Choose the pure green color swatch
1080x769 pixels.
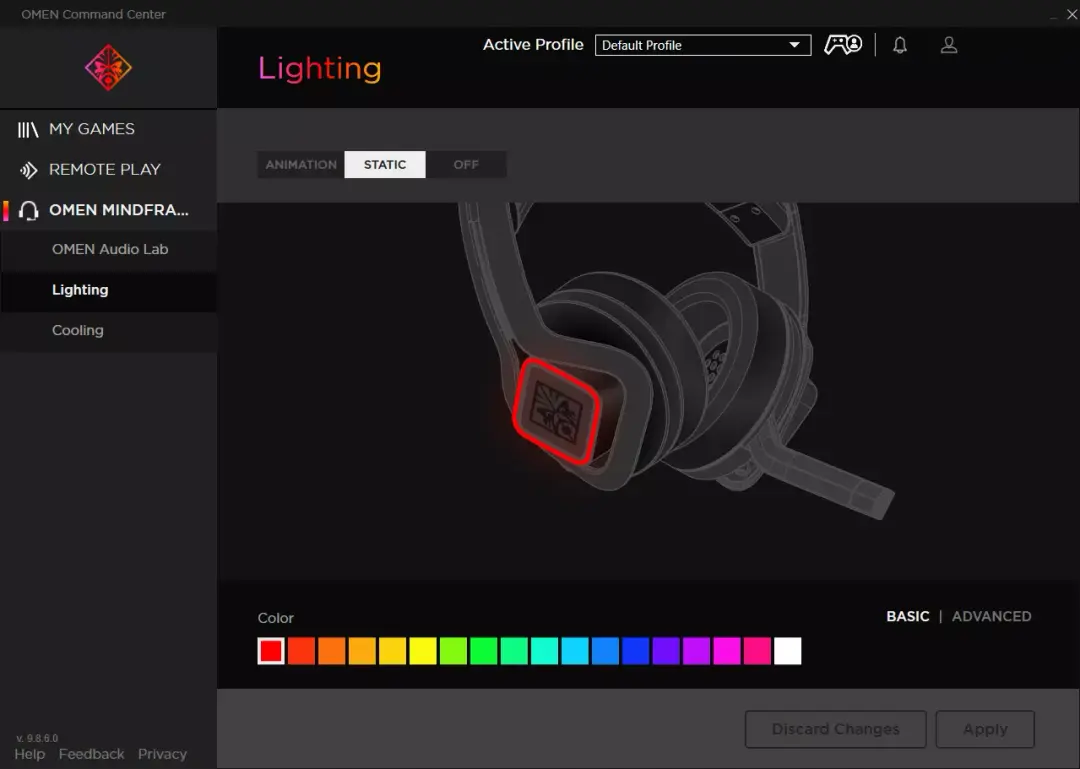pyautogui.click(x=484, y=651)
